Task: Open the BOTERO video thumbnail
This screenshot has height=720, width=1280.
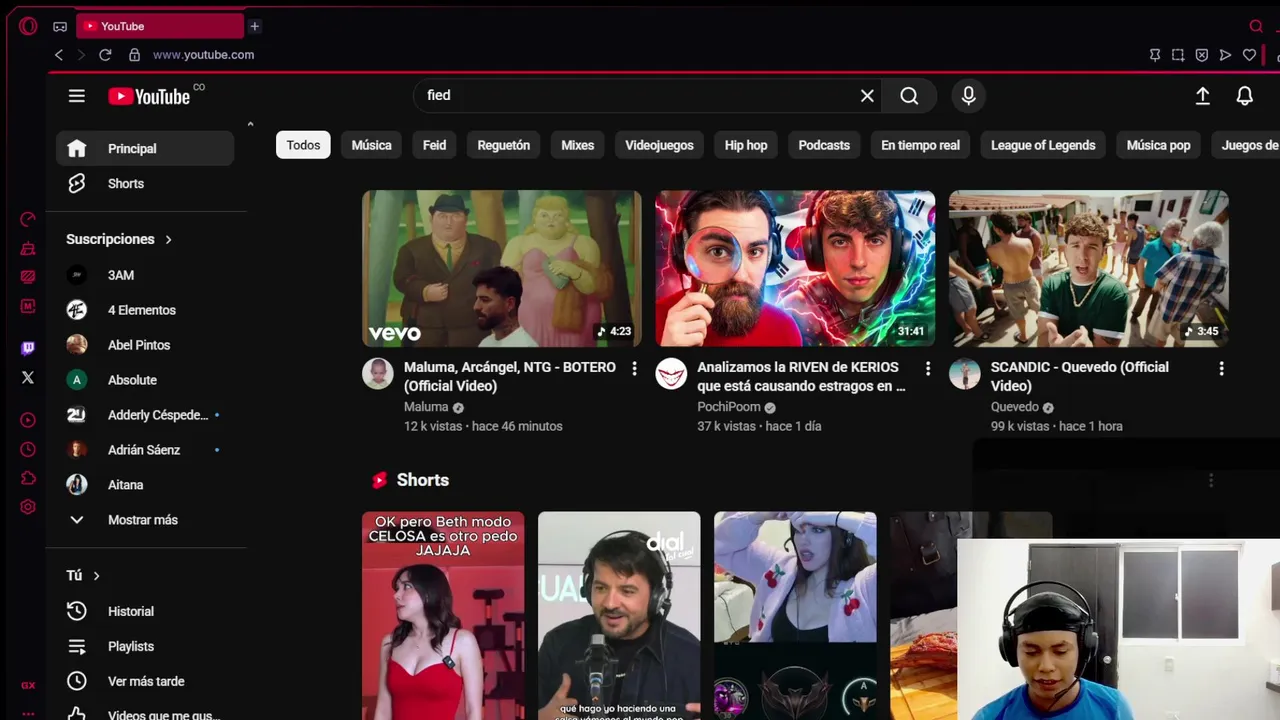Action: click(502, 268)
